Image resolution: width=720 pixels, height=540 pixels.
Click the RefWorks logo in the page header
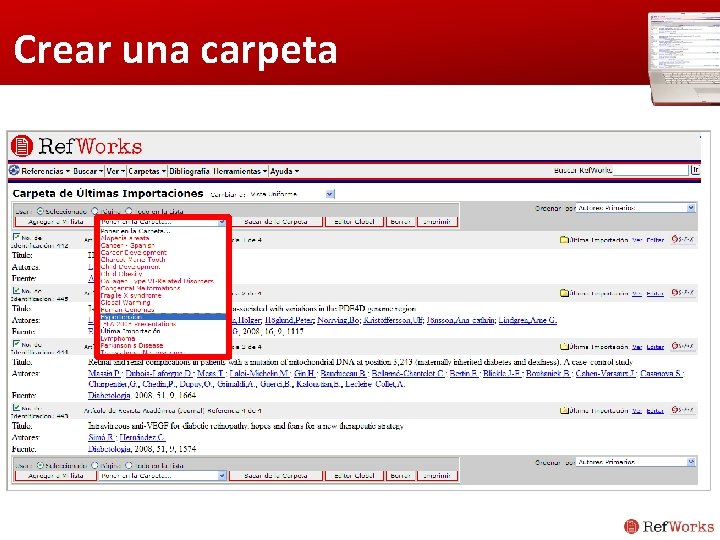click(76, 146)
